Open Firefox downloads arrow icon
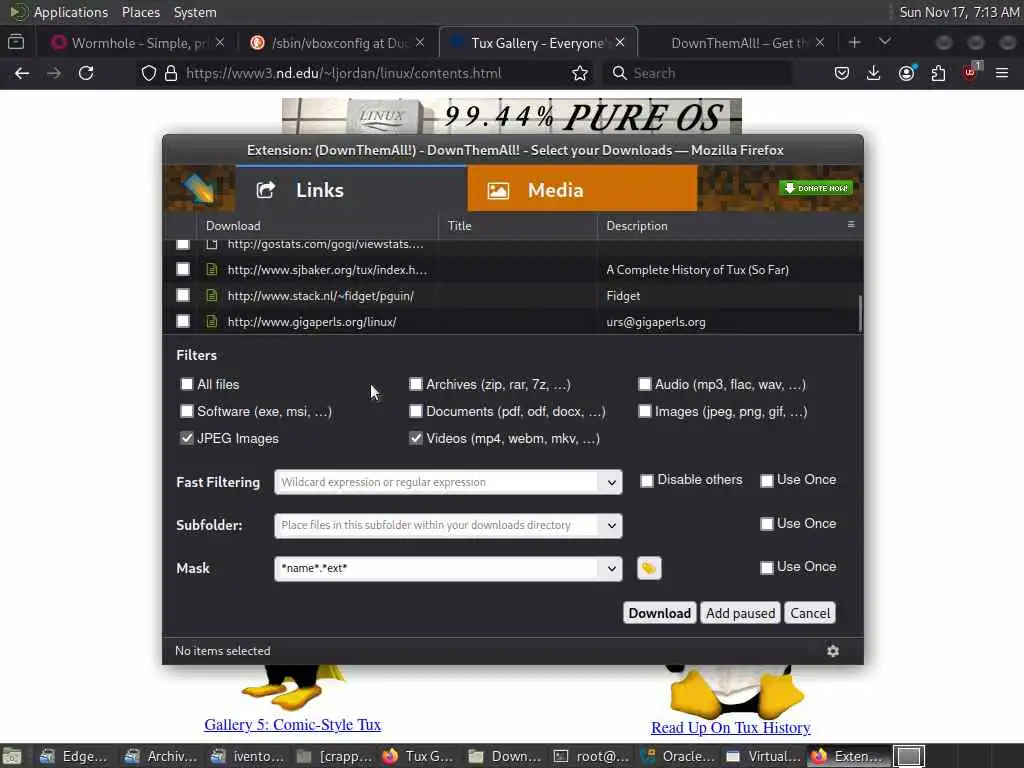This screenshot has width=1024, height=768. 873,73
